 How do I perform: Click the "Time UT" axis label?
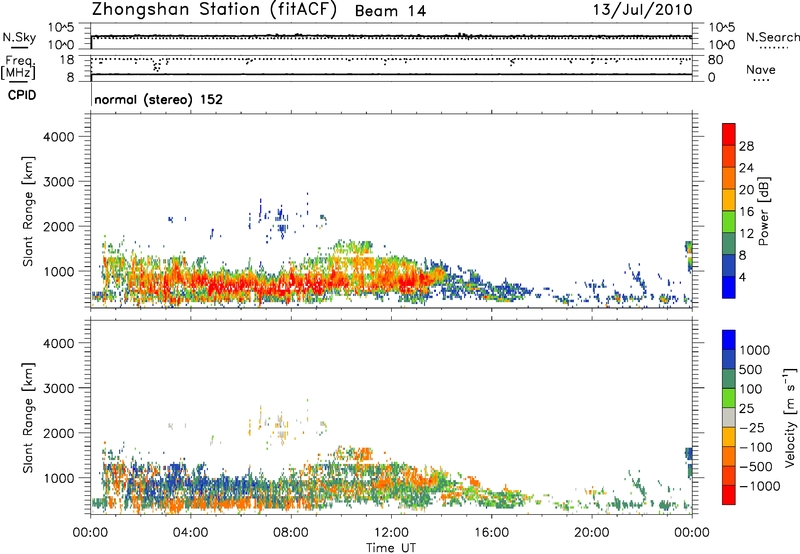point(391,547)
